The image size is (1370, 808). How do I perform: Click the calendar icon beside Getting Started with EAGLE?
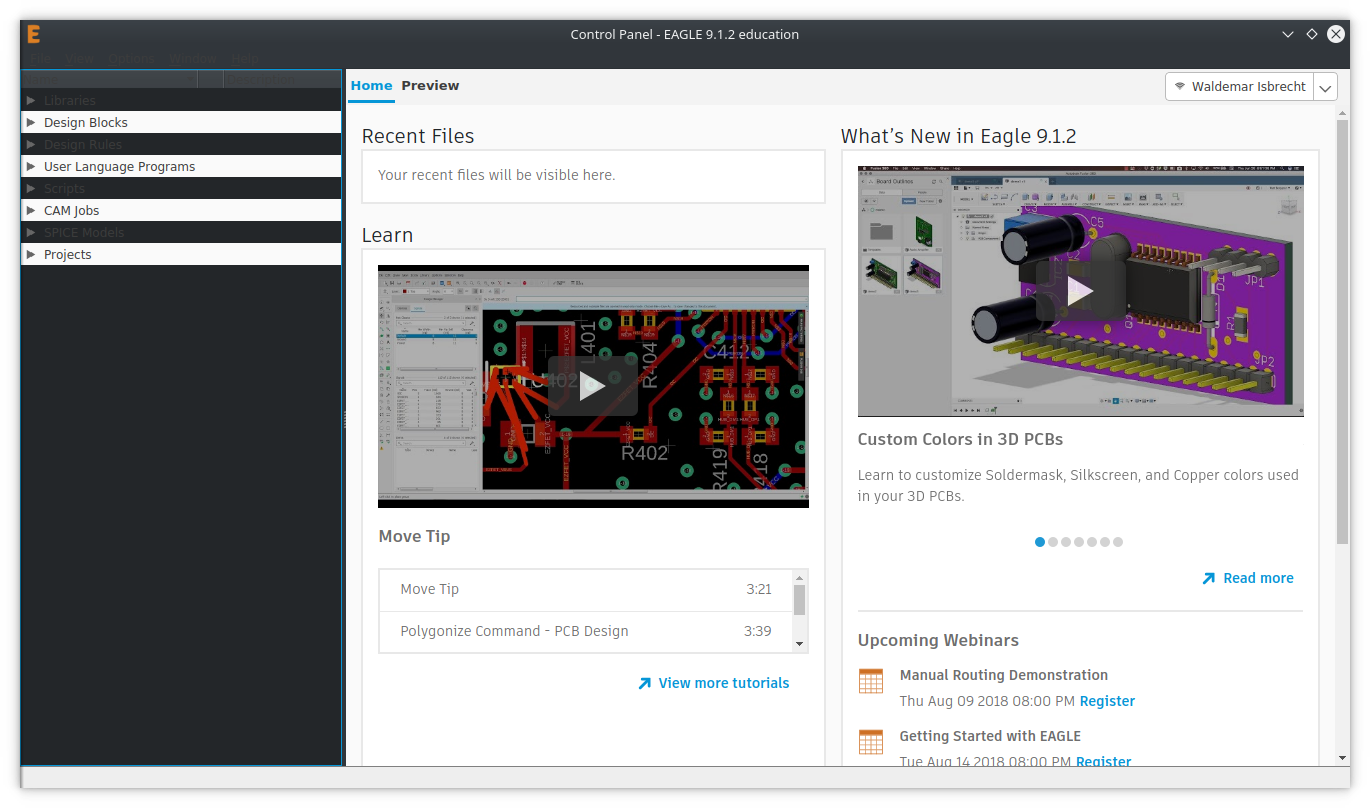point(870,741)
